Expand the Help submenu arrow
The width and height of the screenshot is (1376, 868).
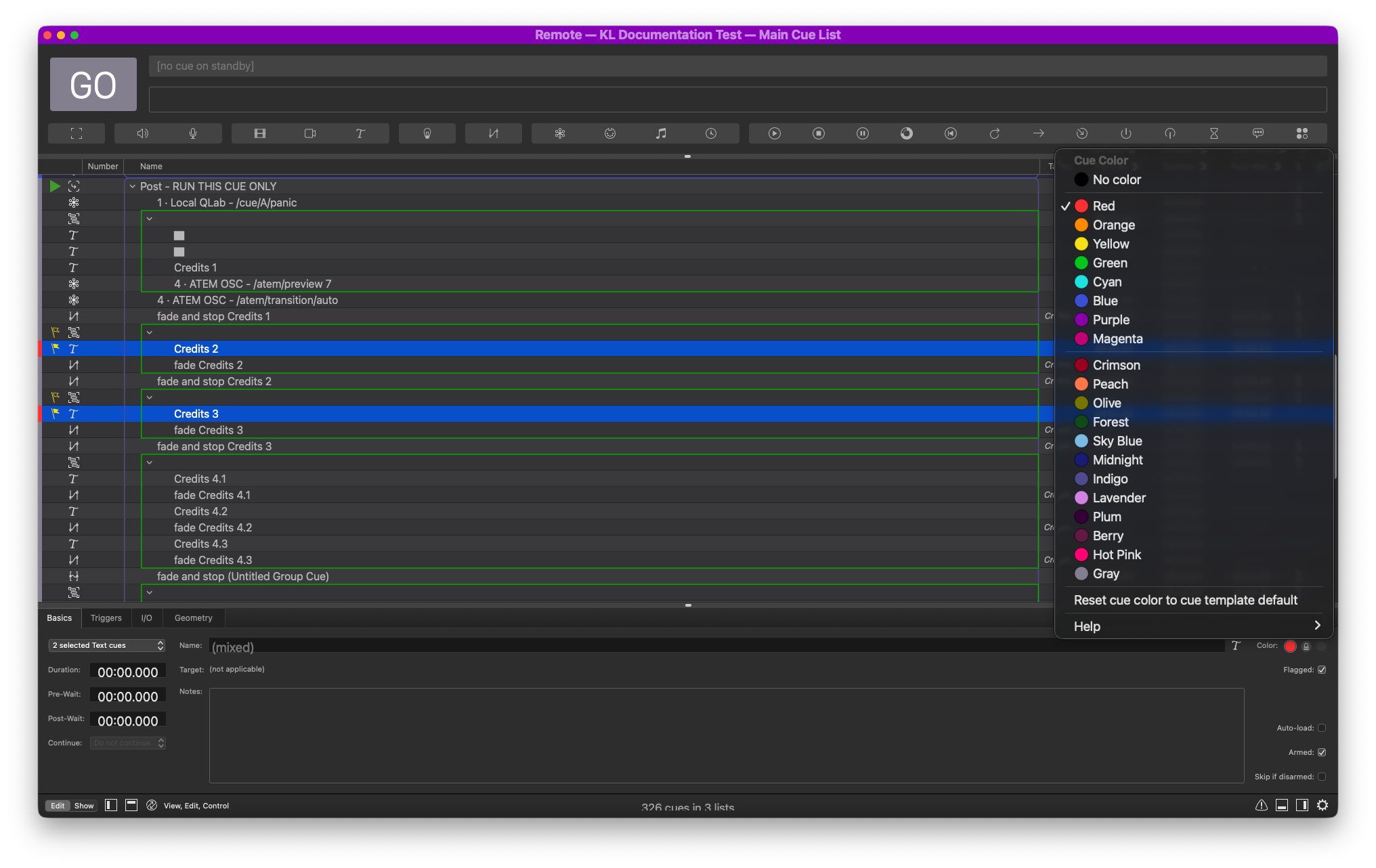click(x=1317, y=626)
